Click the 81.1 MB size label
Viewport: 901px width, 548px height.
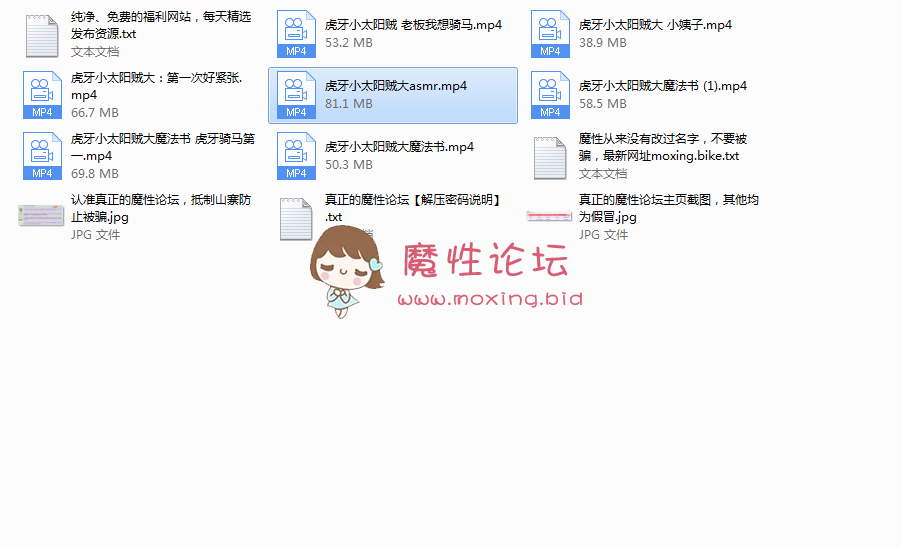tap(349, 103)
